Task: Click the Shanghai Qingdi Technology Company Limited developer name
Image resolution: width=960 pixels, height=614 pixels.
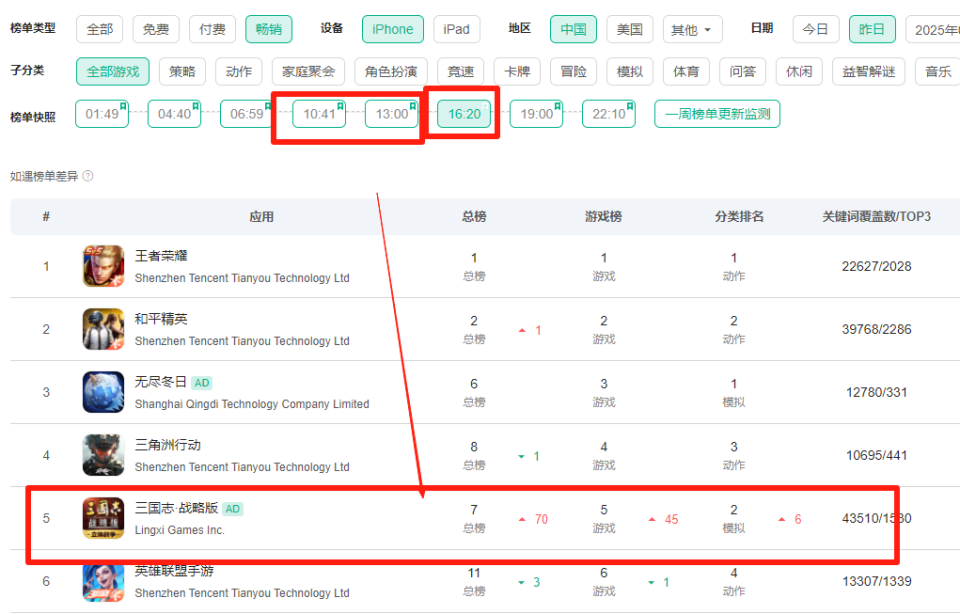Action: point(252,404)
